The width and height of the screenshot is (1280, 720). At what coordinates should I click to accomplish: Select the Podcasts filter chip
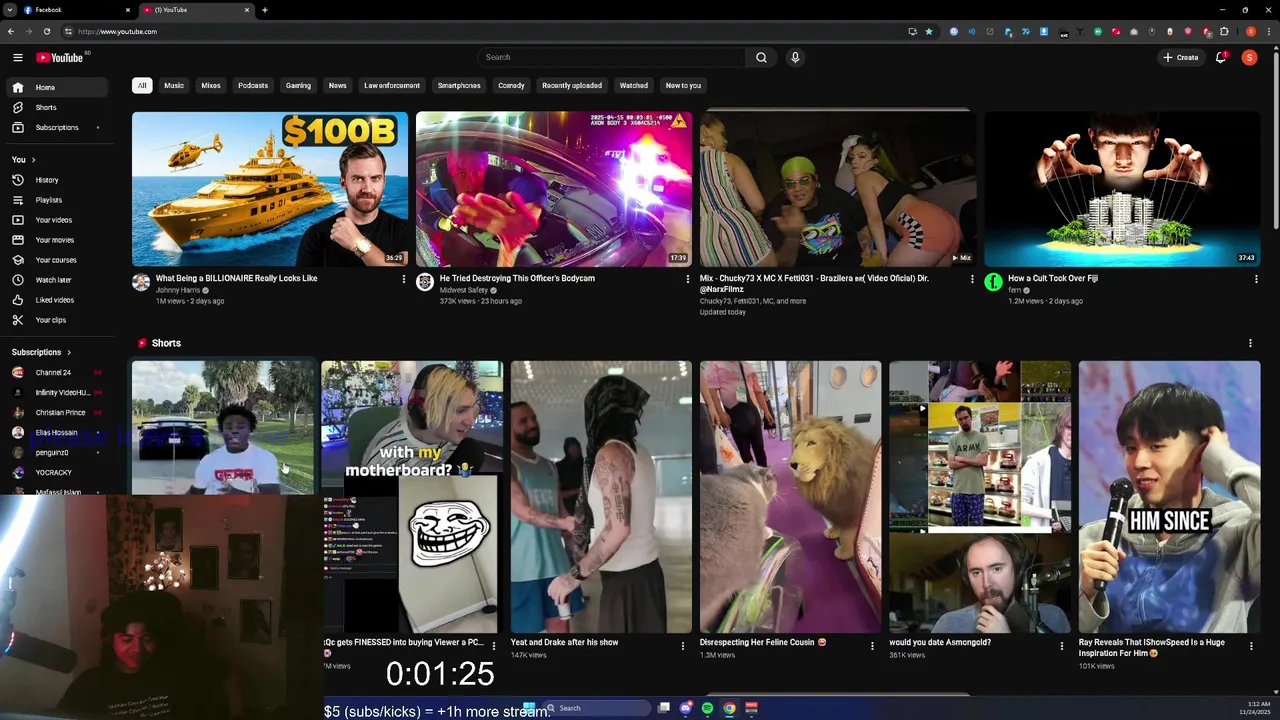click(253, 85)
